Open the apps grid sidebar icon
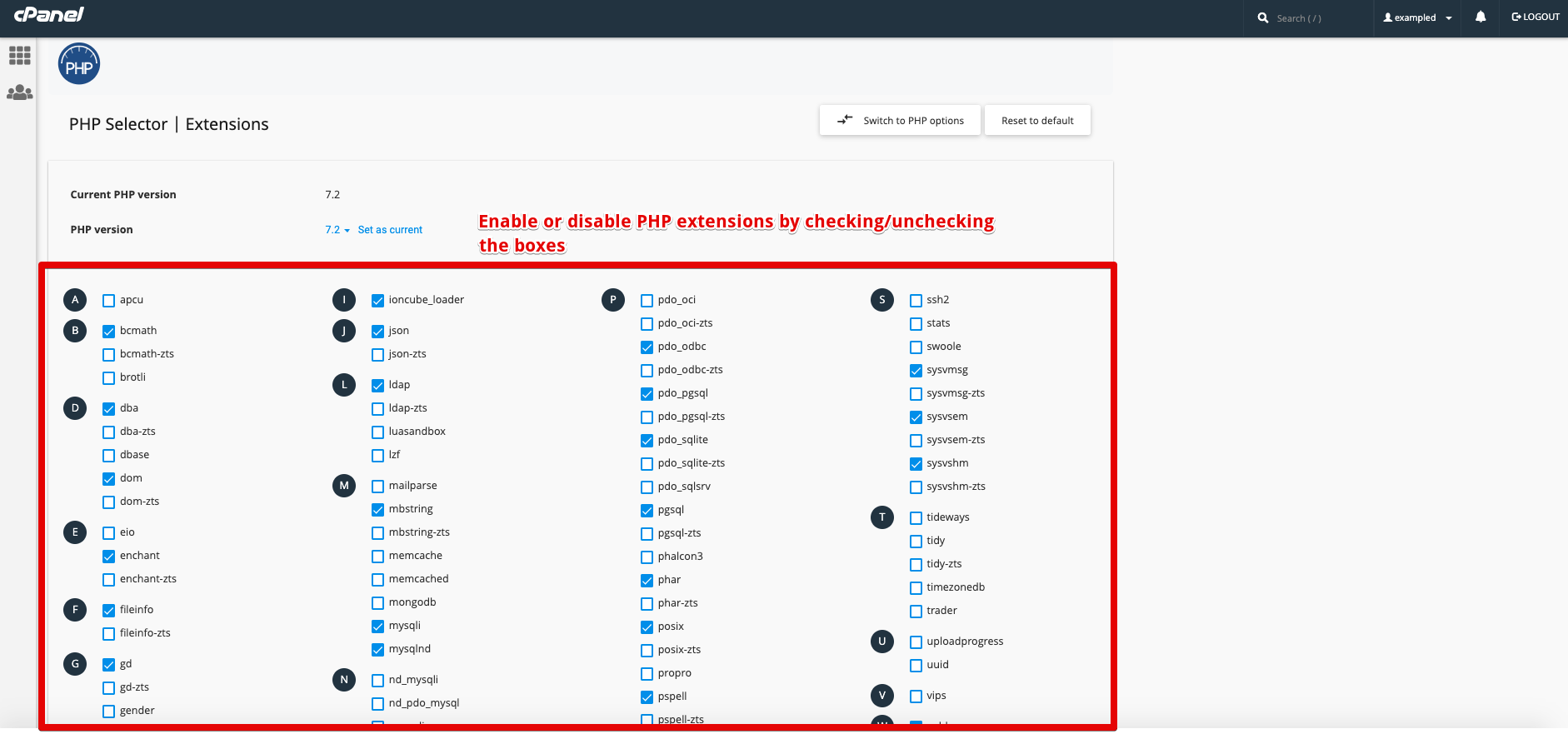The width and height of the screenshot is (1568, 734). tap(20, 56)
